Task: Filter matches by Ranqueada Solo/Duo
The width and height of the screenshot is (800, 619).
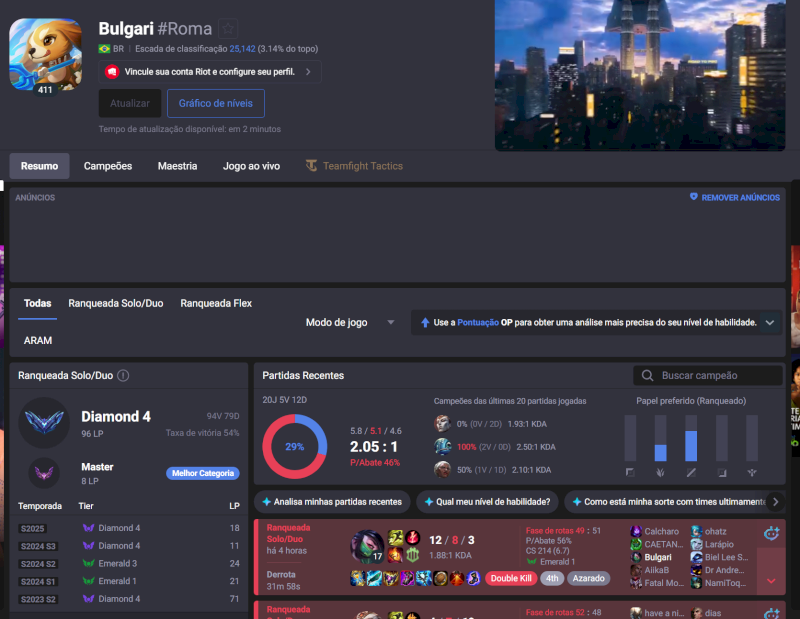Action: 115,303
